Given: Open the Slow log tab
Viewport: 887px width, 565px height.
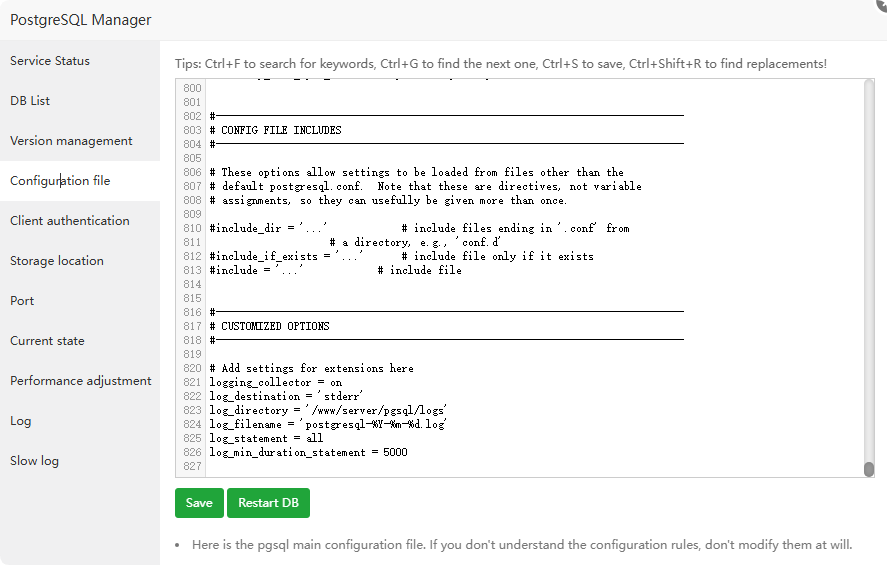Looking at the screenshot, I should coord(34,461).
